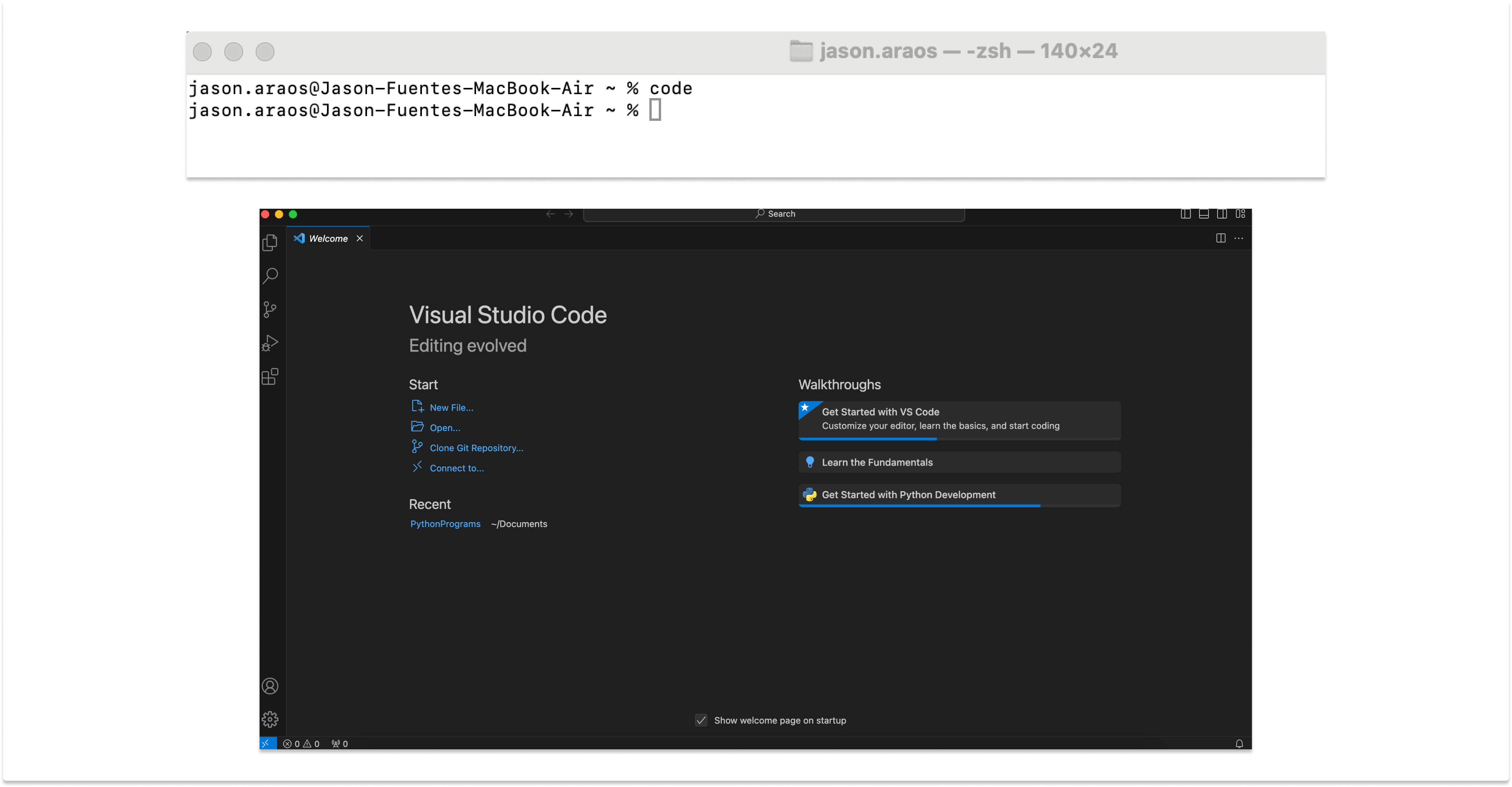1512x787 pixels.
Task: Open the Customize Layout menu
Action: [1240, 214]
